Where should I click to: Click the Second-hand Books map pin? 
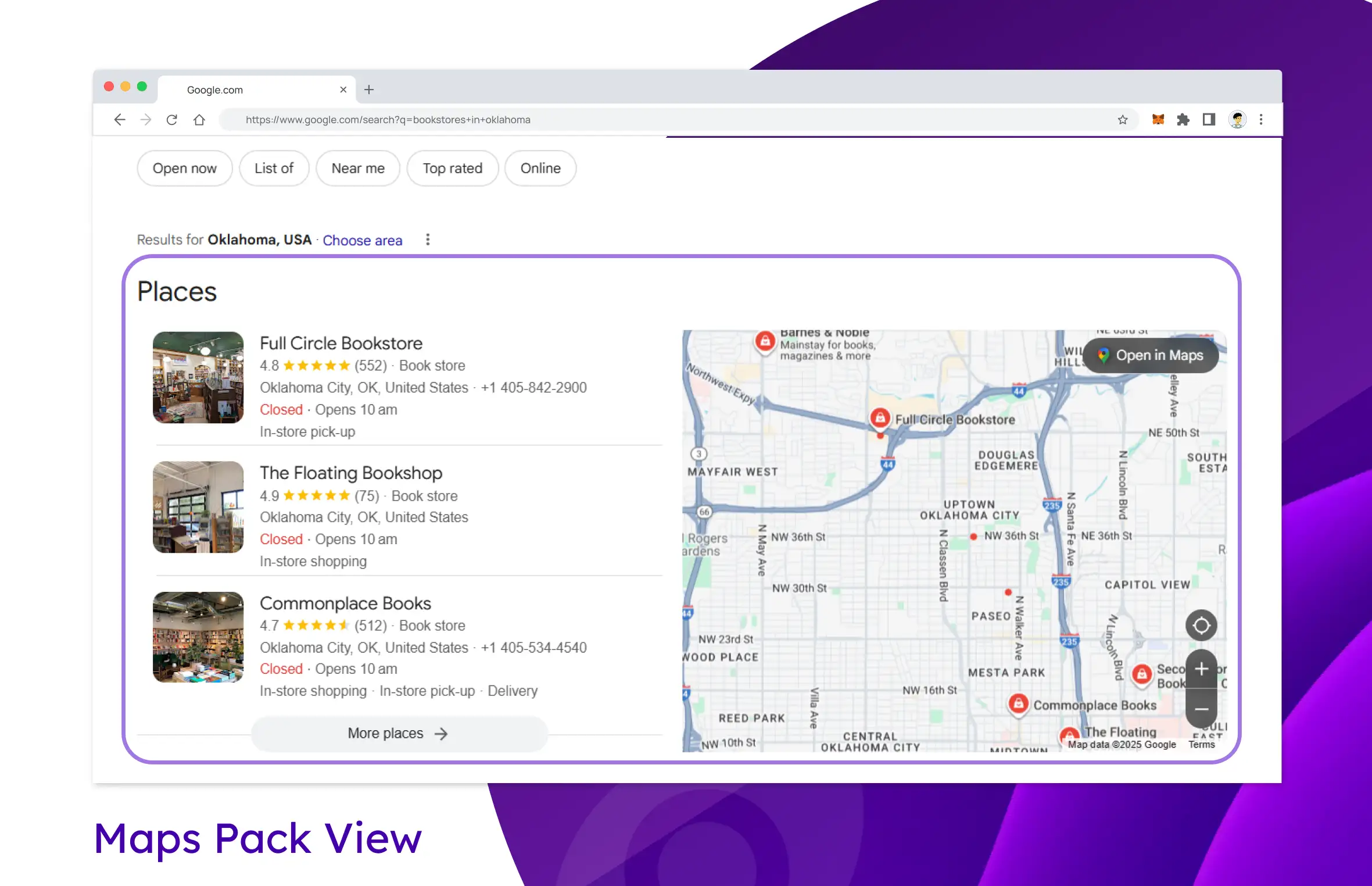pyautogui.click(x=1141, y=674)
